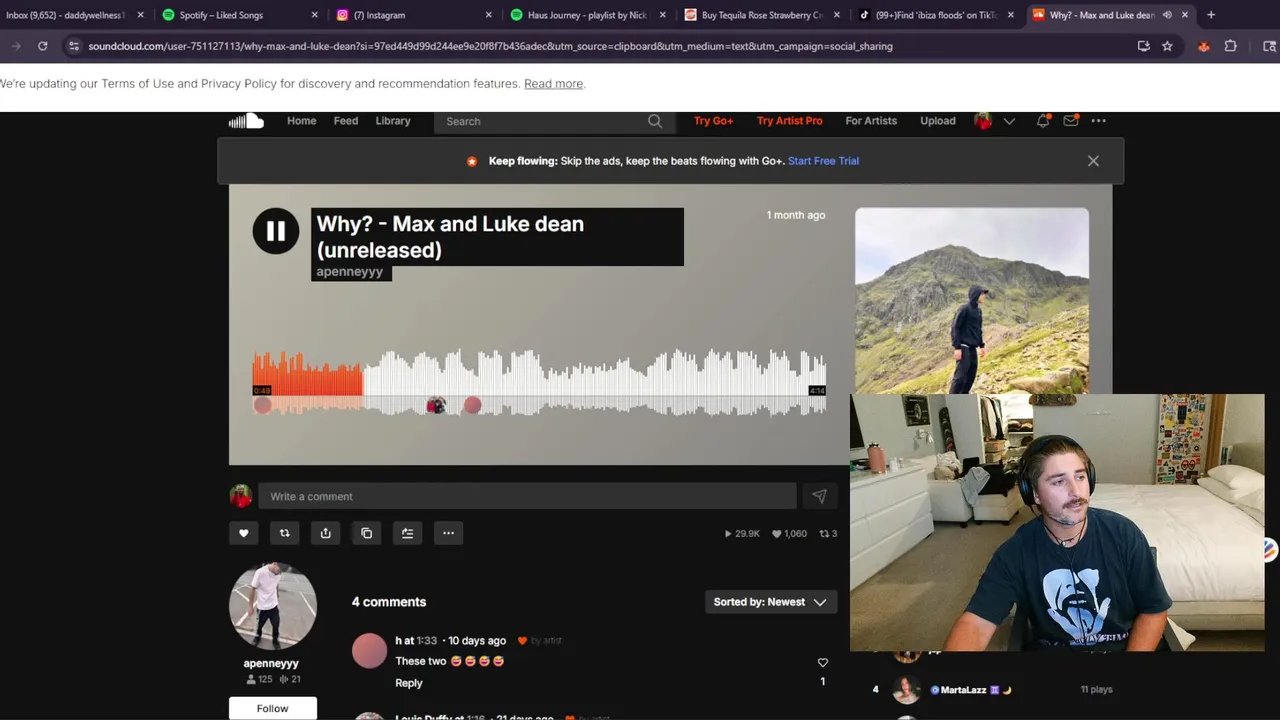
Task: Open the notifications bell
Action: [1043, 121]
